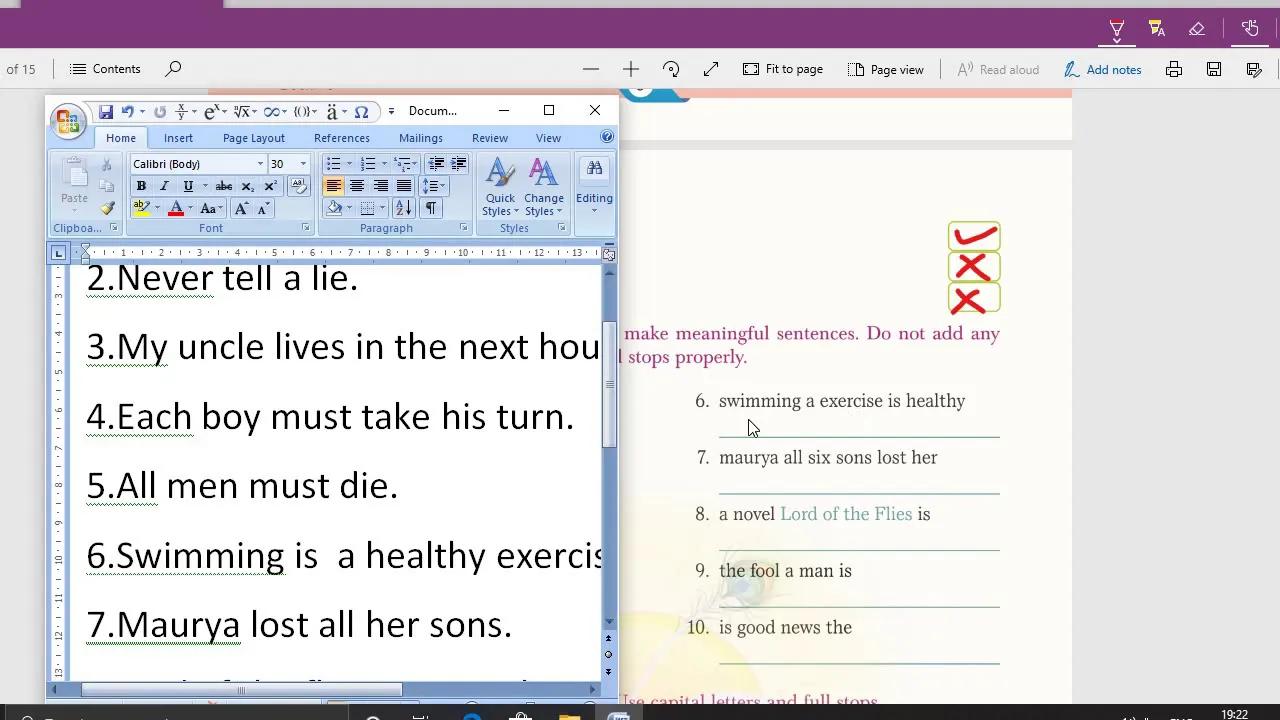Viewport: 1280px width, 720px height.
Task: Toggle touch writing in PDF reader
Action: point(1250,29)
